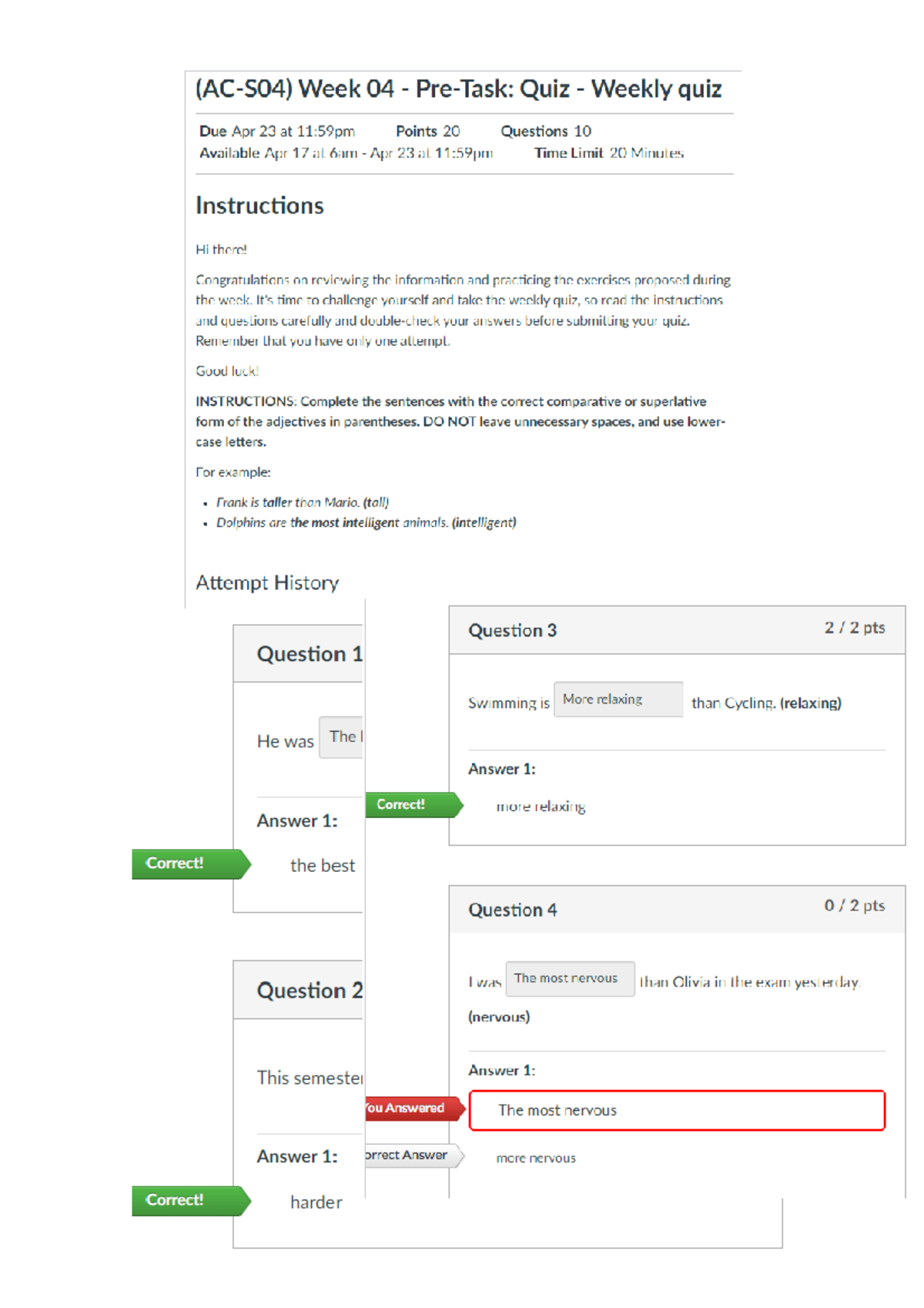924x1308 pixels.
Task: Click the Attempt History heading
Action: coord(267,583)
